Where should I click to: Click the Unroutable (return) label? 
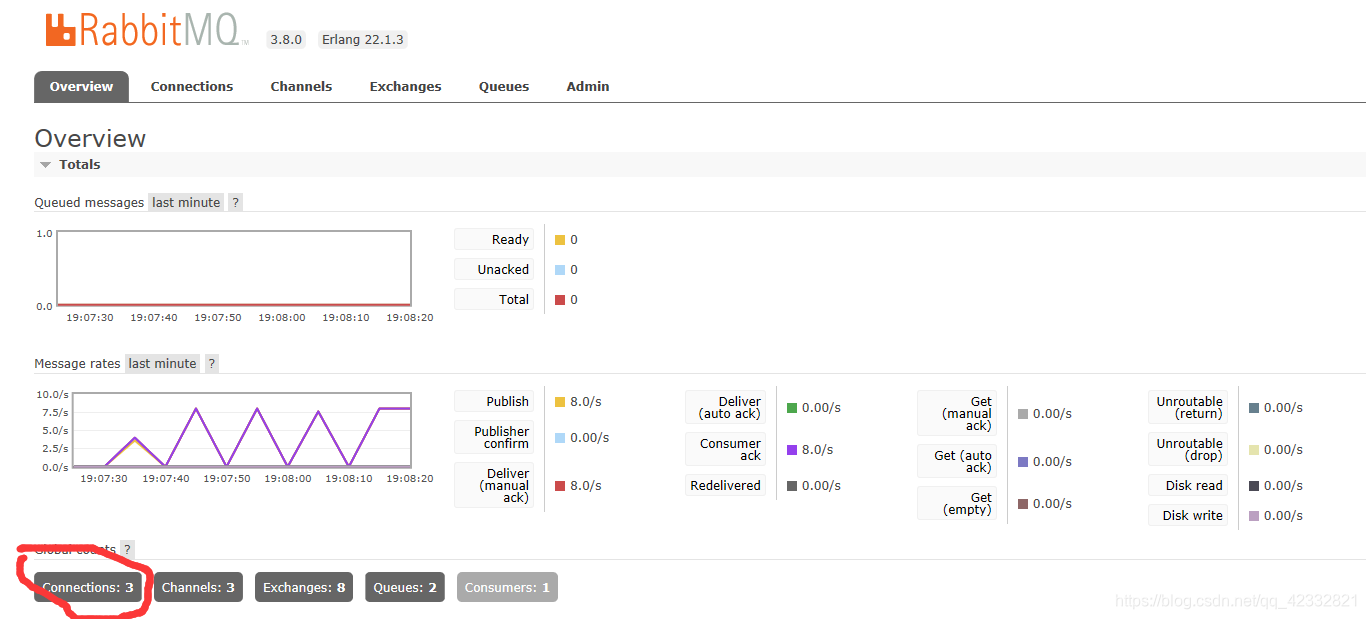tap(1188, 407)
